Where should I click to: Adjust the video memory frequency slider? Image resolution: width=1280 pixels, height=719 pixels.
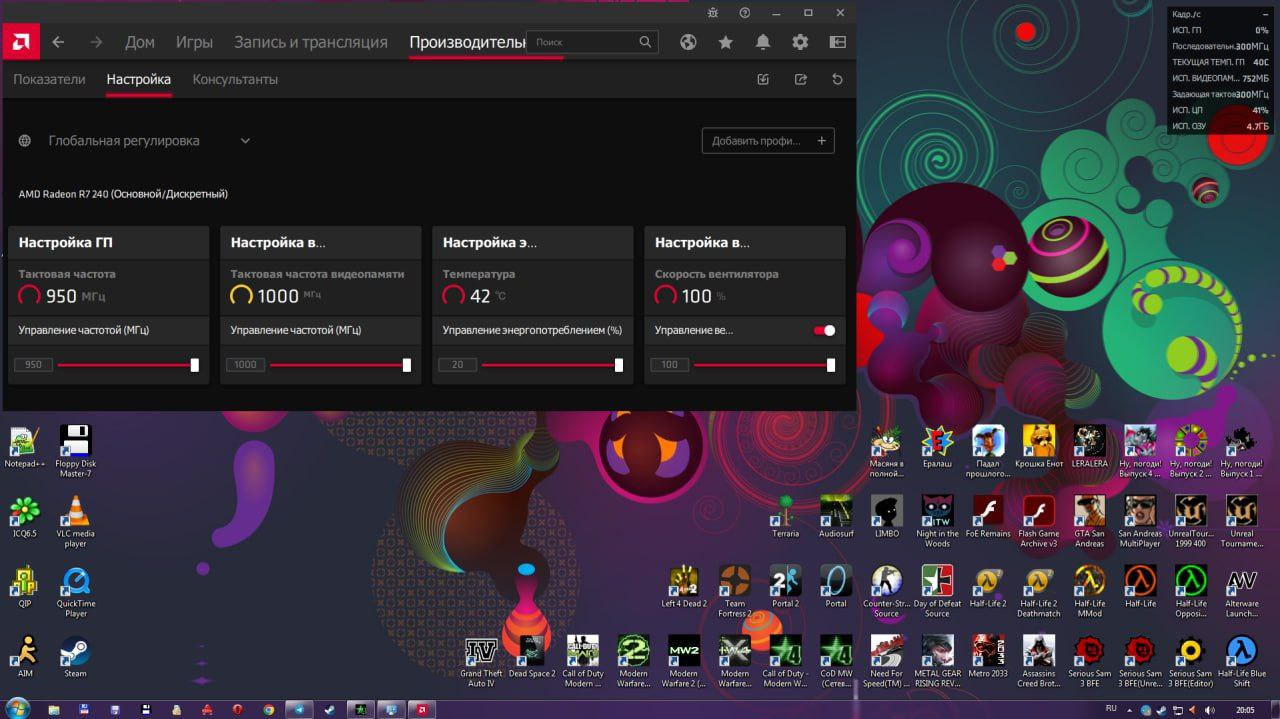[x=338, y=365]
